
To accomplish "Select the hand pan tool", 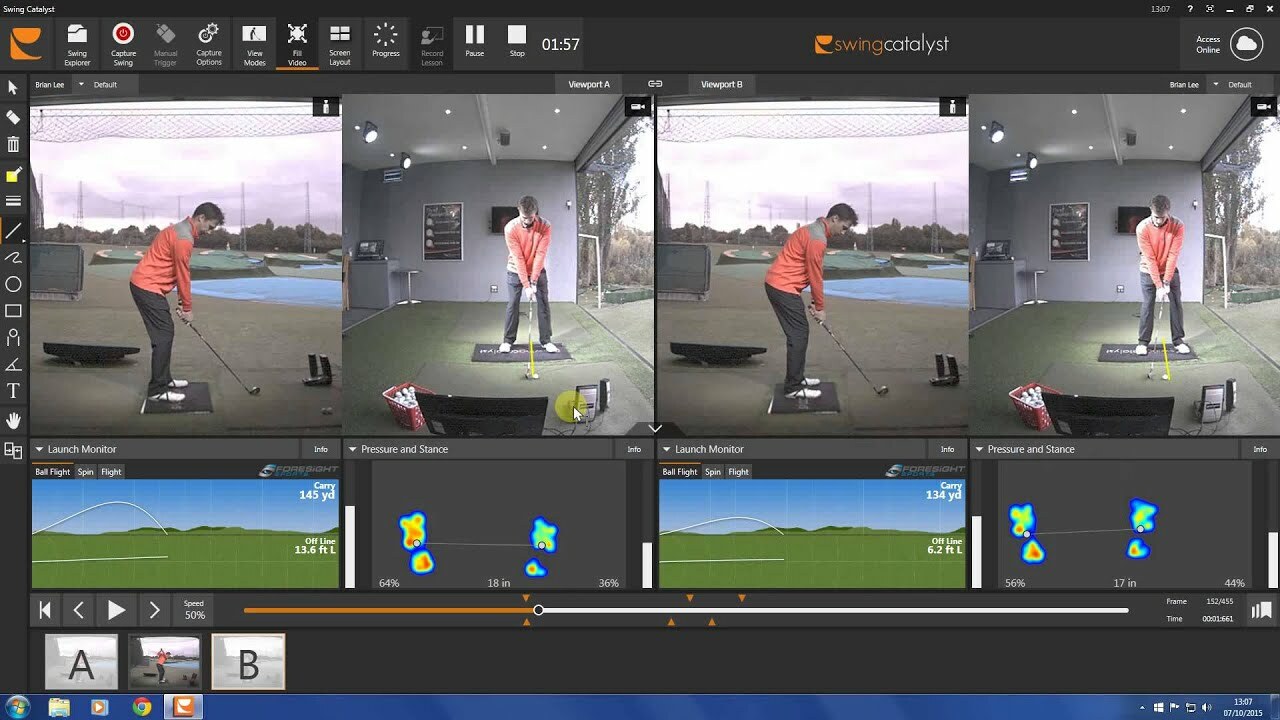I will pos(13,420).
